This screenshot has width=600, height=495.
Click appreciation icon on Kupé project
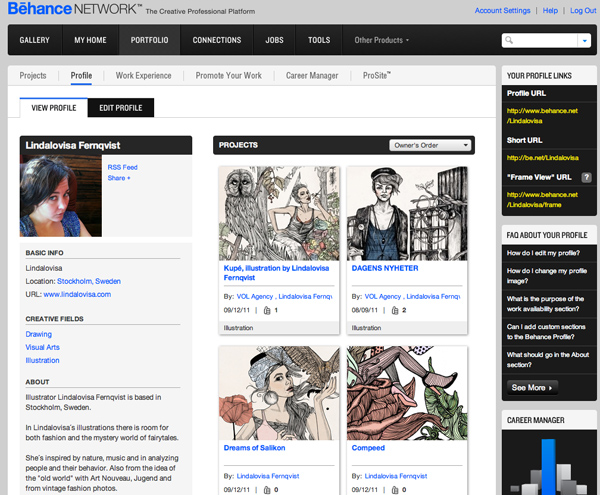tap(267, 310)
